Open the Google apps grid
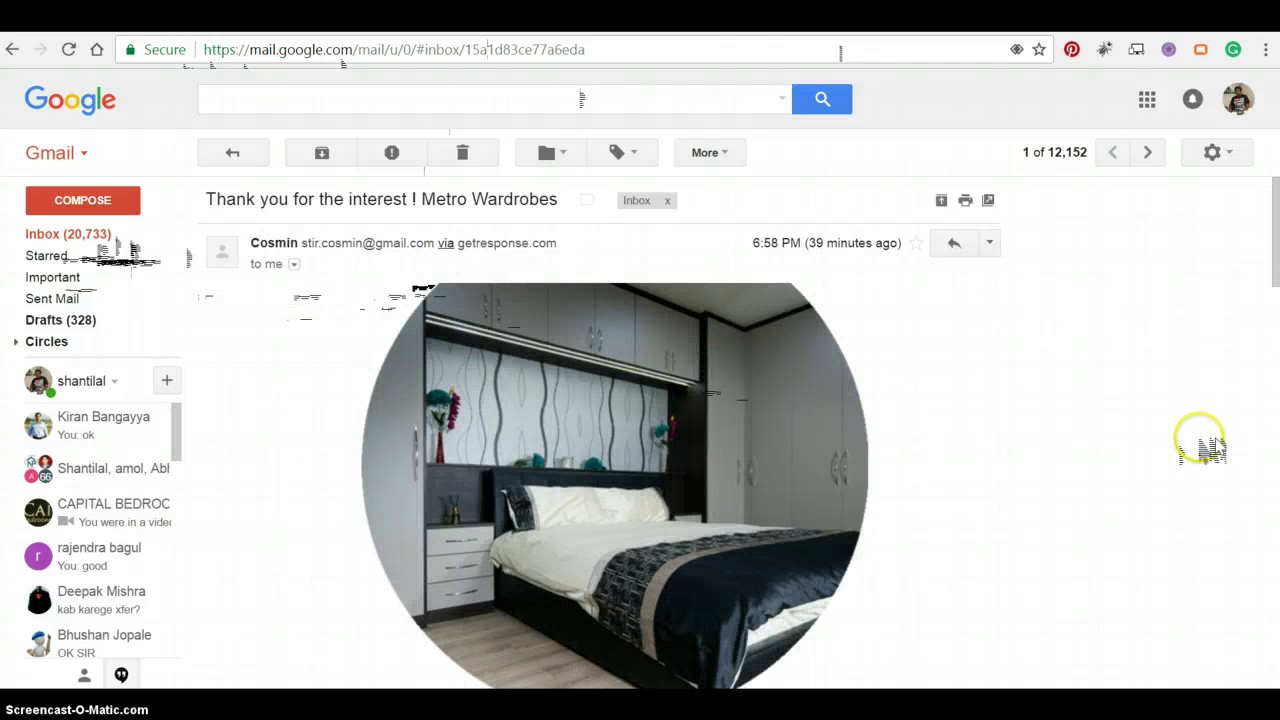The height and width of the screenshot is (720, 1280). coord(1147,99)
